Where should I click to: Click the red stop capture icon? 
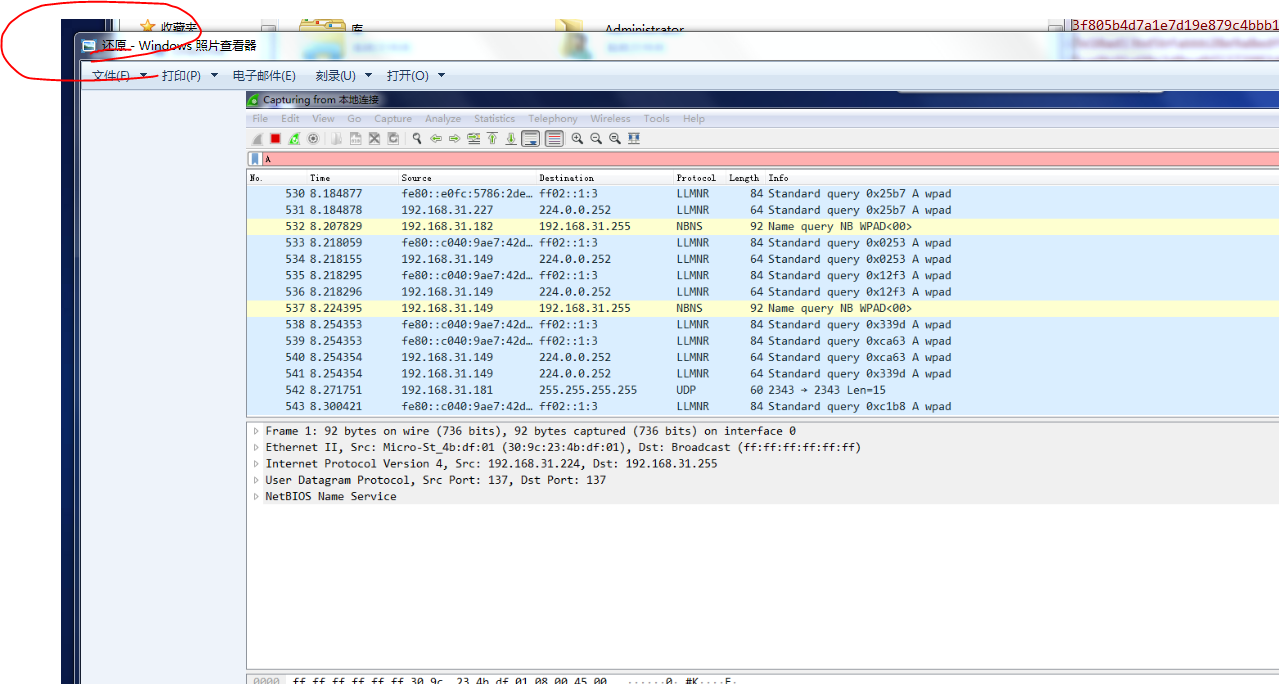(275, 139)
